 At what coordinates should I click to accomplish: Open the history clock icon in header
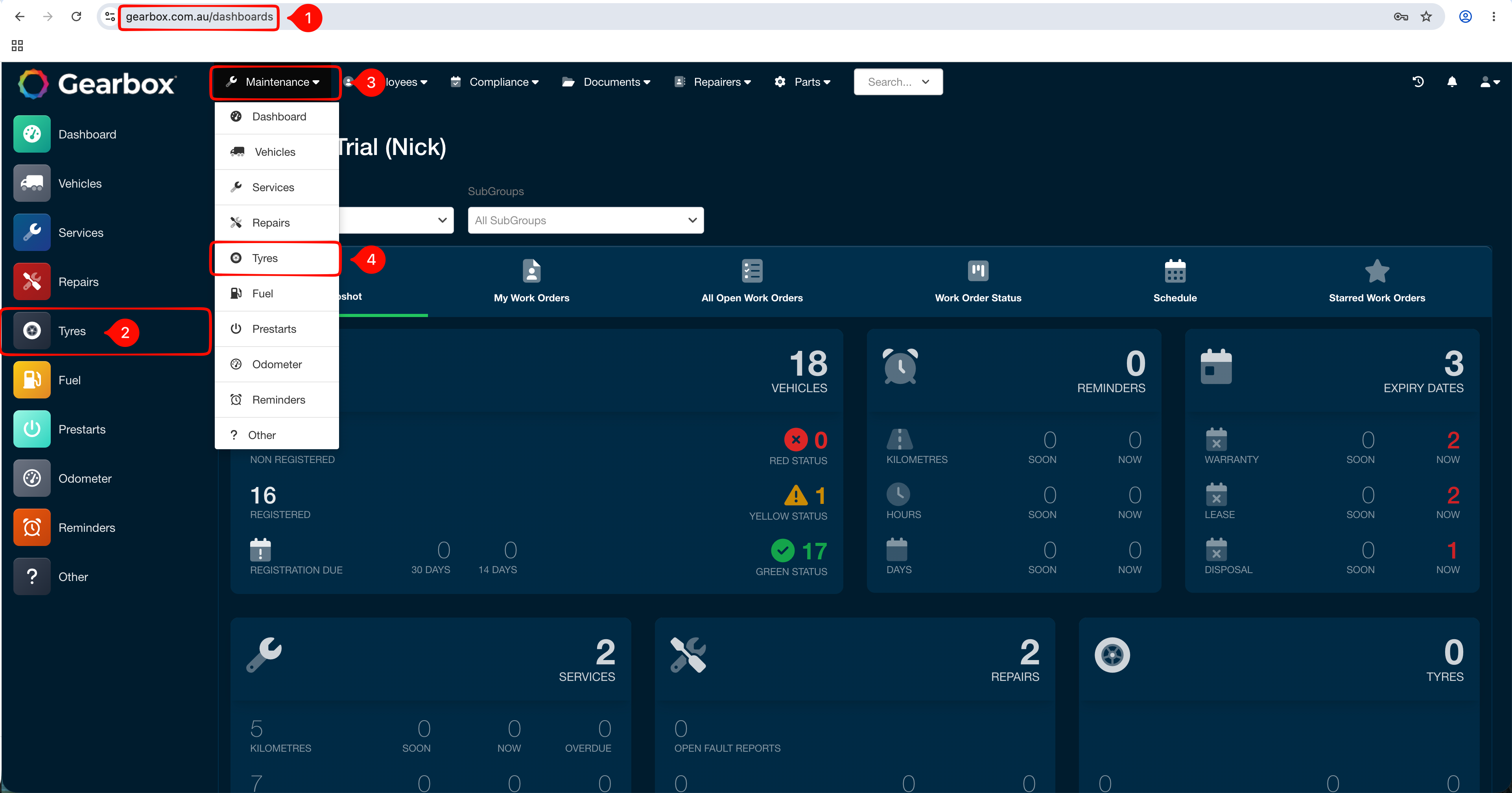[x=1418, y=82]
